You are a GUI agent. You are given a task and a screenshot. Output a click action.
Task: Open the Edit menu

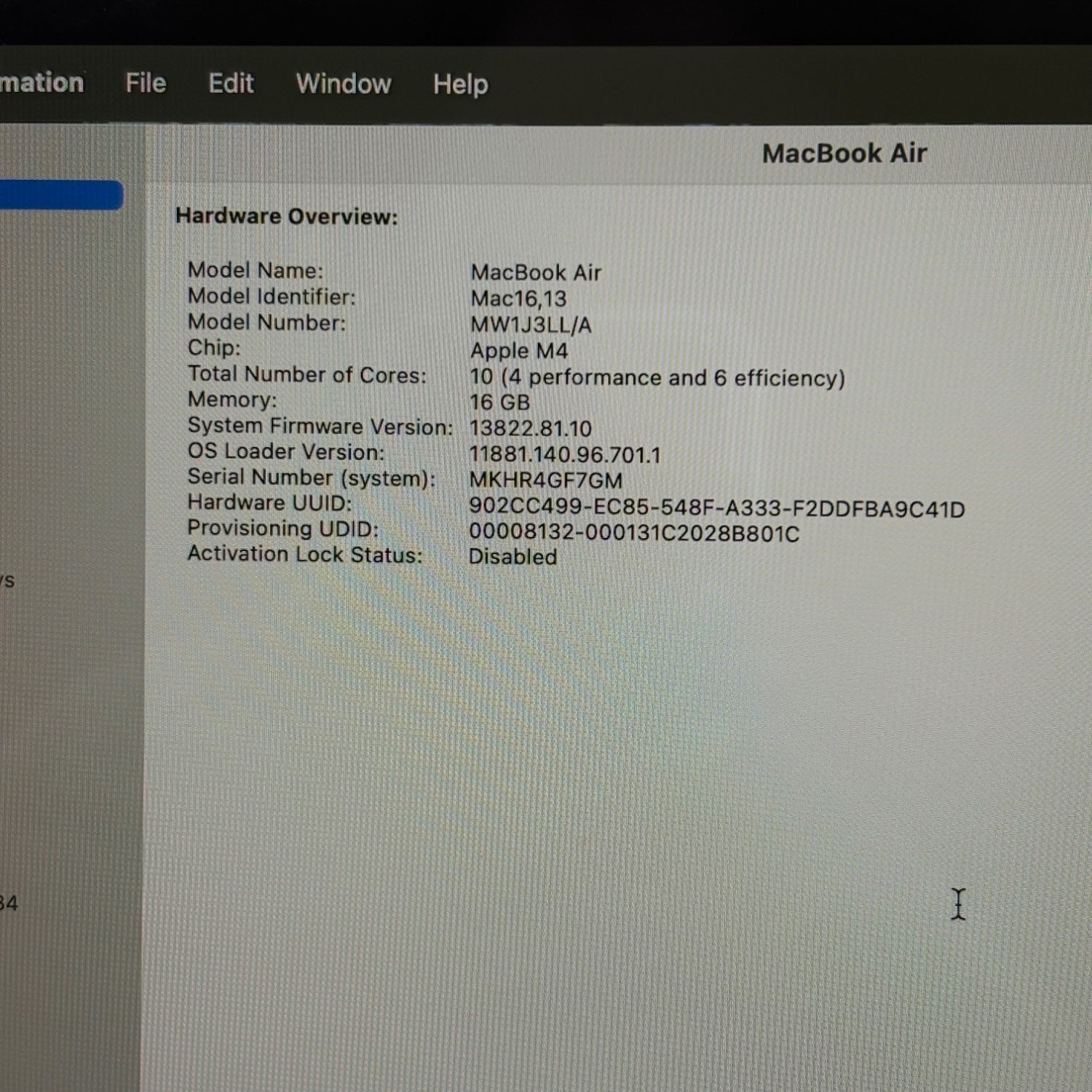(231, 84)
